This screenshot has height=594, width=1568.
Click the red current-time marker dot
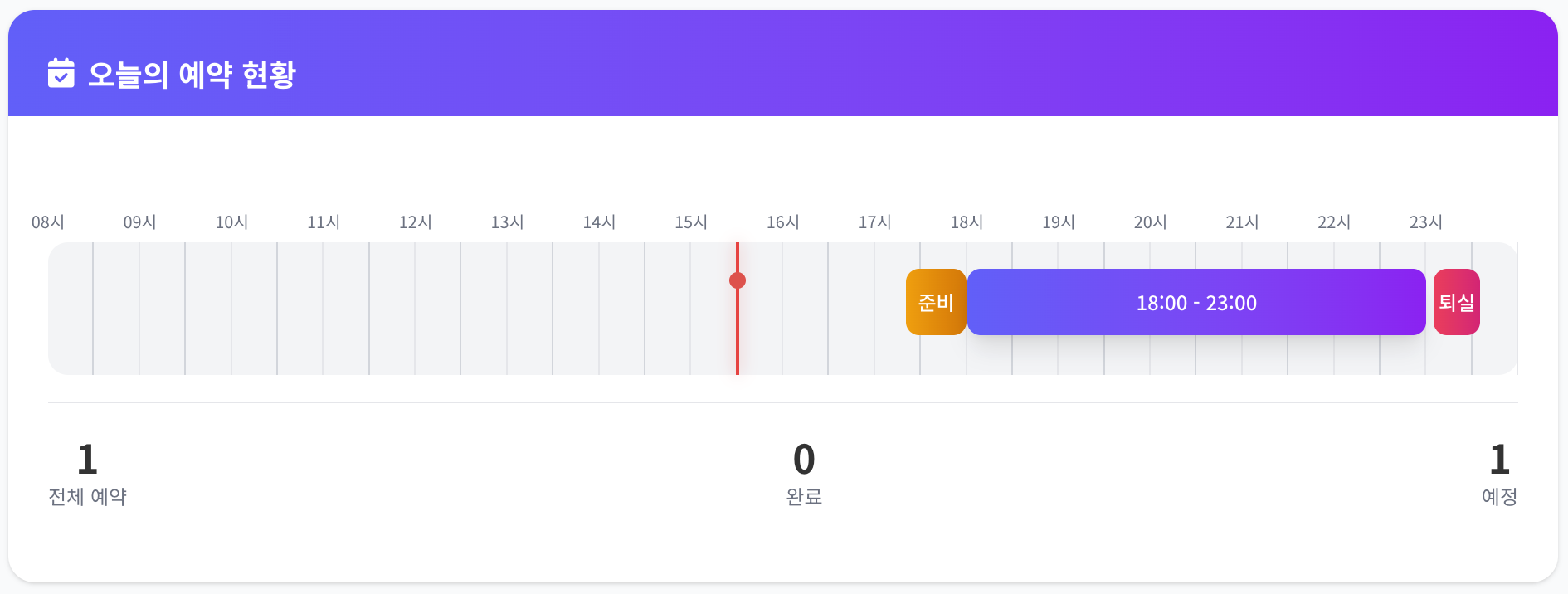click(737, 280)
